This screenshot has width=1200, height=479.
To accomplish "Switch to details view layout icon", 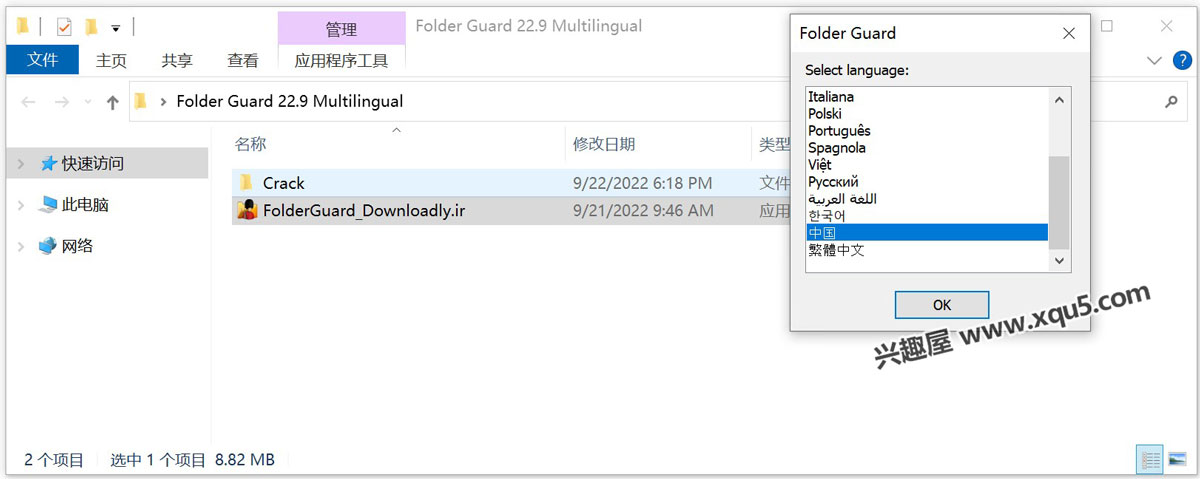I will (x=1150, y=460).
